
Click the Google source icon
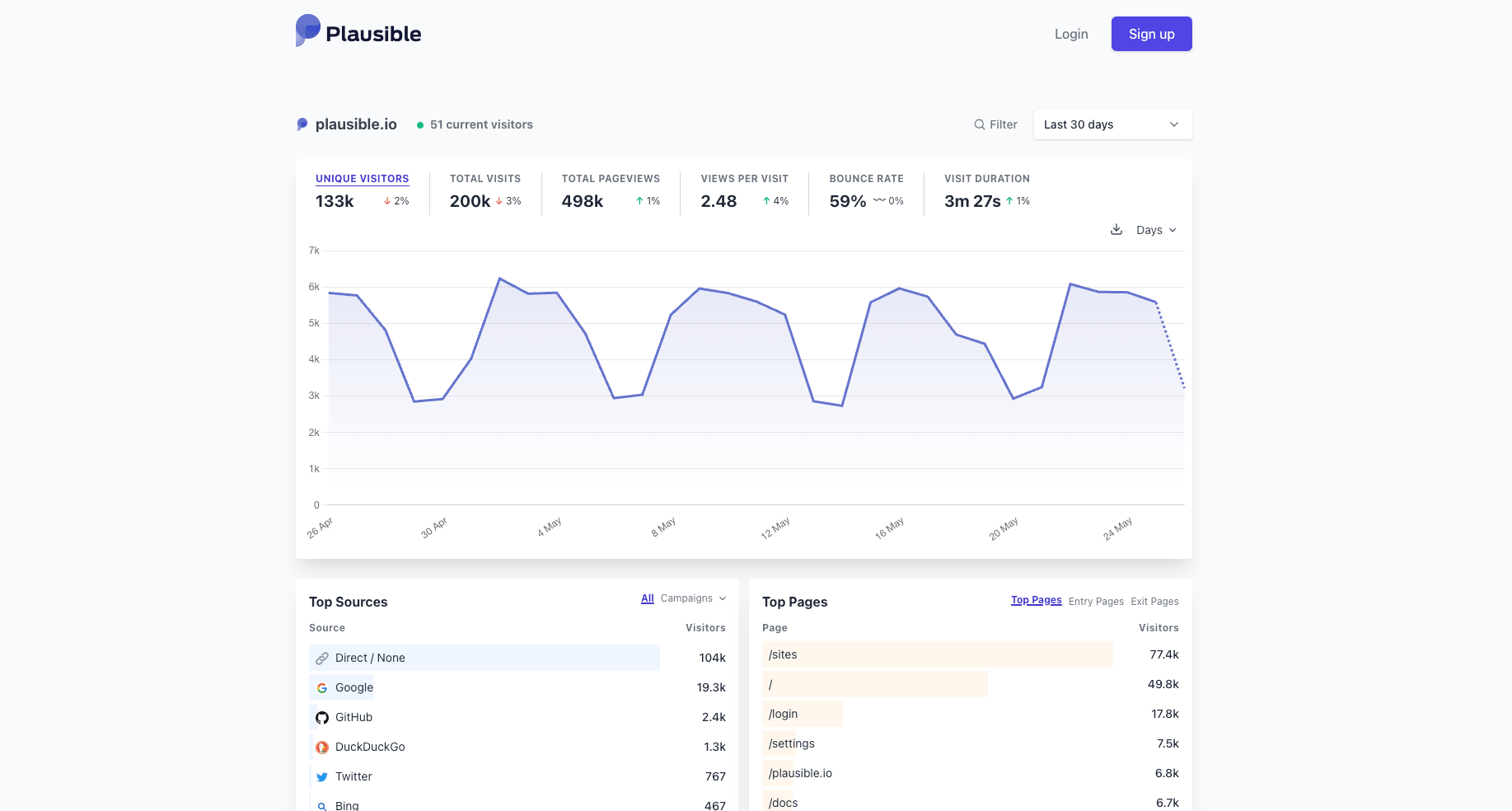click(x=322, y=687)
